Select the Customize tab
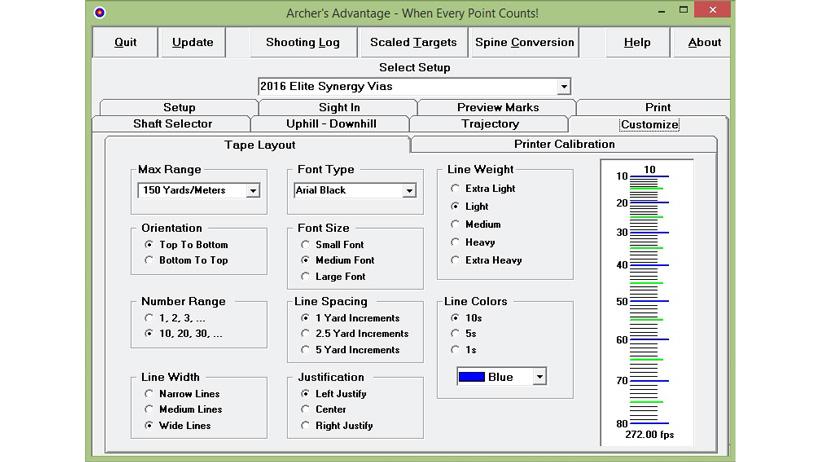 (x=649, y=124)
